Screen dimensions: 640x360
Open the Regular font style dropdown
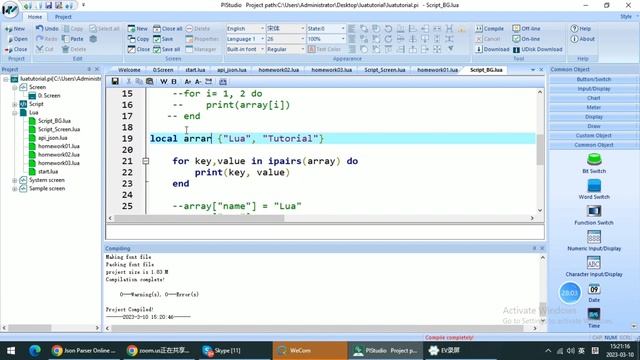tap(285, 49)
